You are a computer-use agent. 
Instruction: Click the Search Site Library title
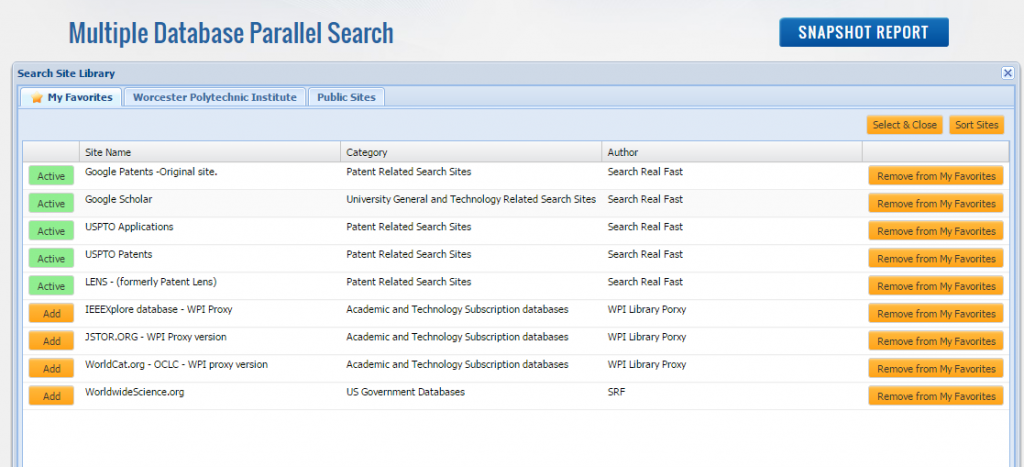point(66,73)
